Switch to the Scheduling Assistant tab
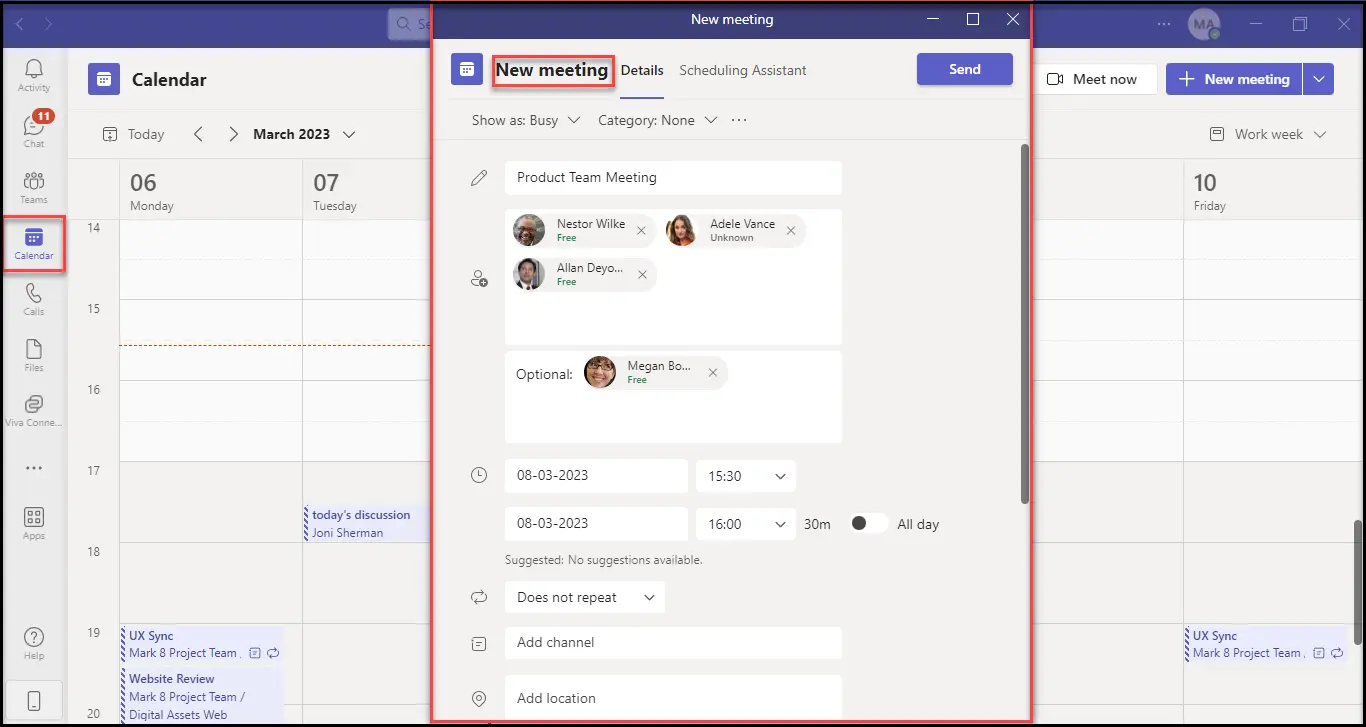1366x727 pixels. (742, 70)
